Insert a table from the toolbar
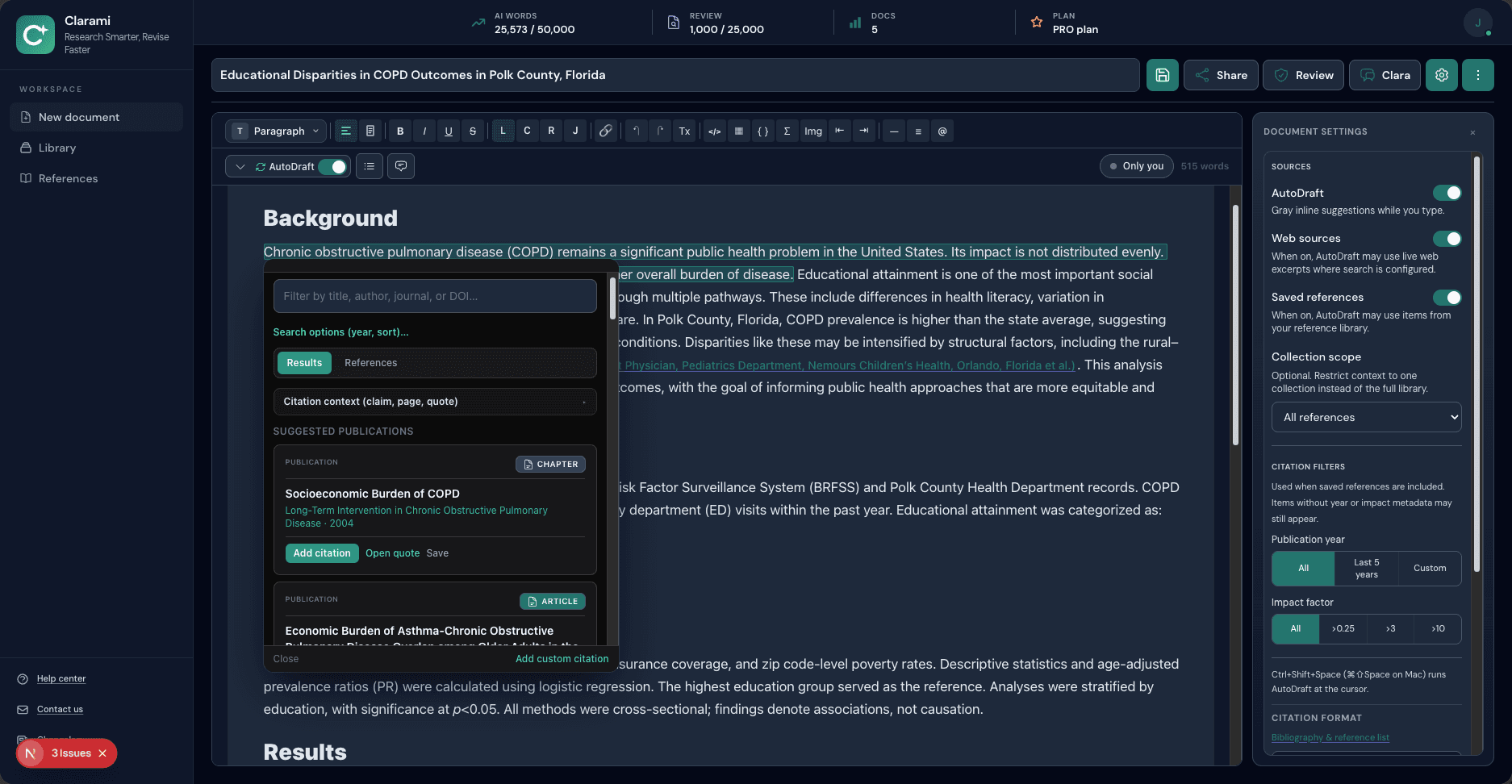This screenshot has width=1512, height=784. point(739,131)
